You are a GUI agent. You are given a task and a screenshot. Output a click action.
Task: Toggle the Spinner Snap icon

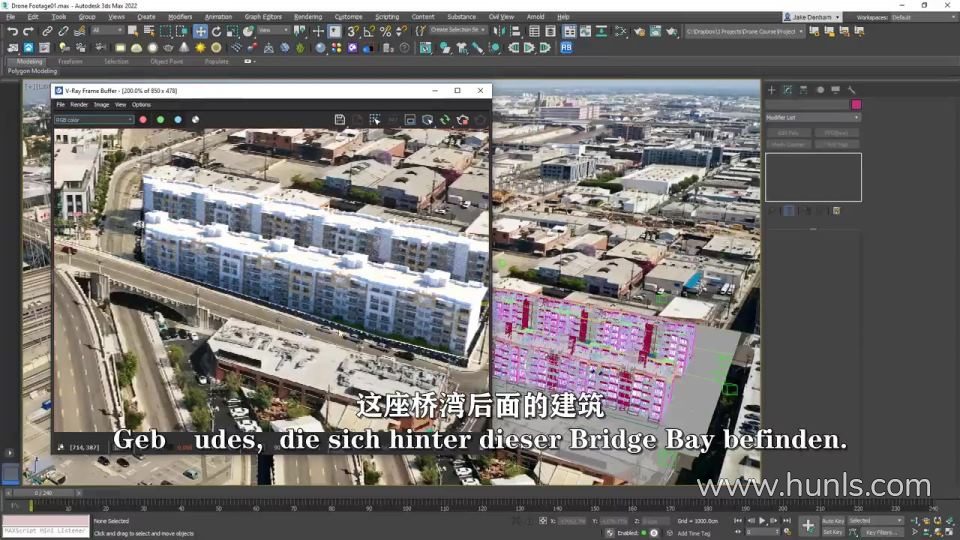click(x=401, y=31)
